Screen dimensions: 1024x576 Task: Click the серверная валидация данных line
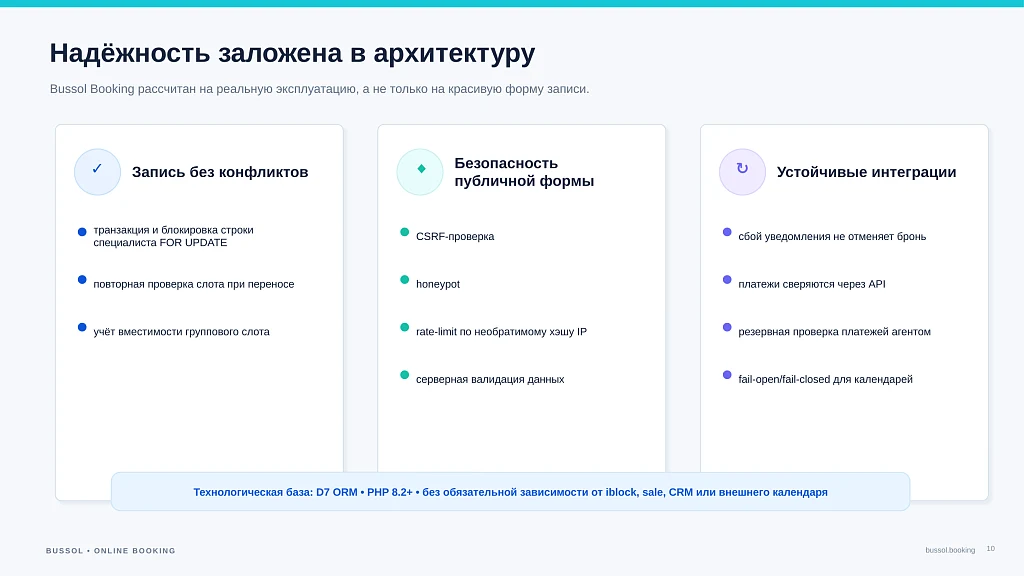490,379
